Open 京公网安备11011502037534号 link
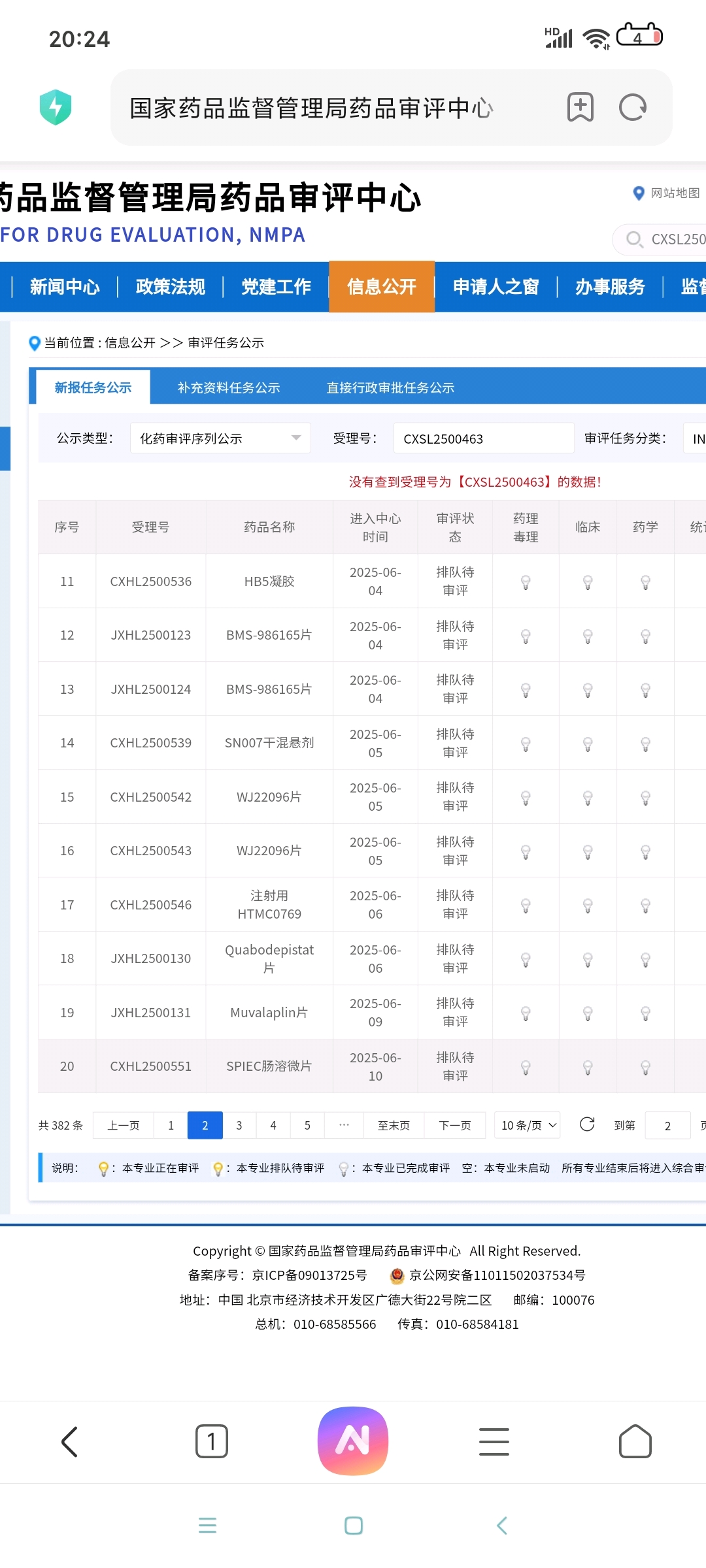Screen dimensions: 706x1568 497,1275
